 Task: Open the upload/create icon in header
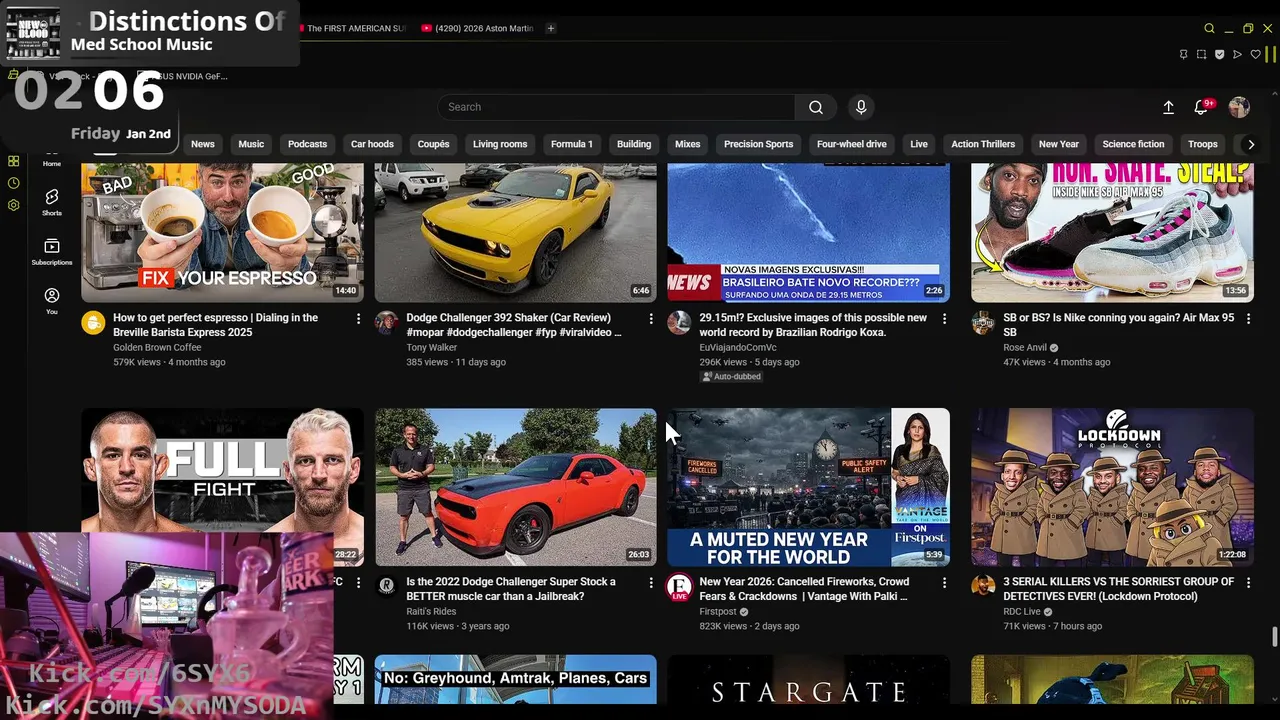click(1168, 107)
